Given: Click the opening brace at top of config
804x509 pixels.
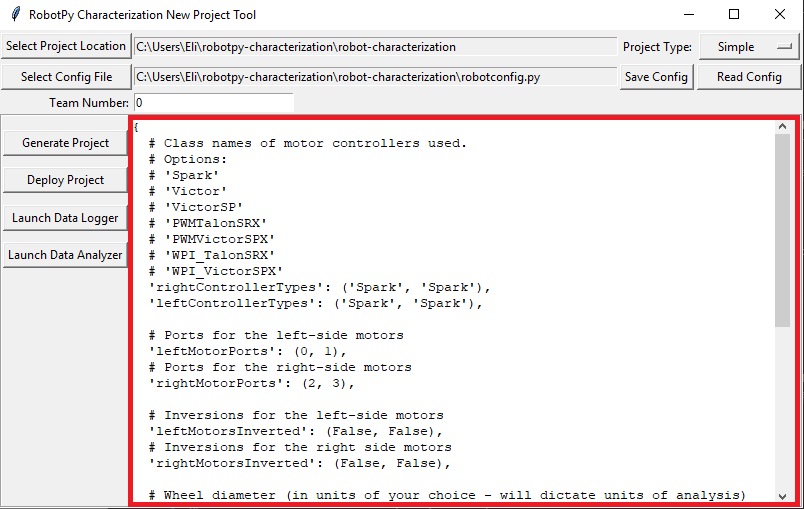Looking at the screenshot, I should (136, 127).
